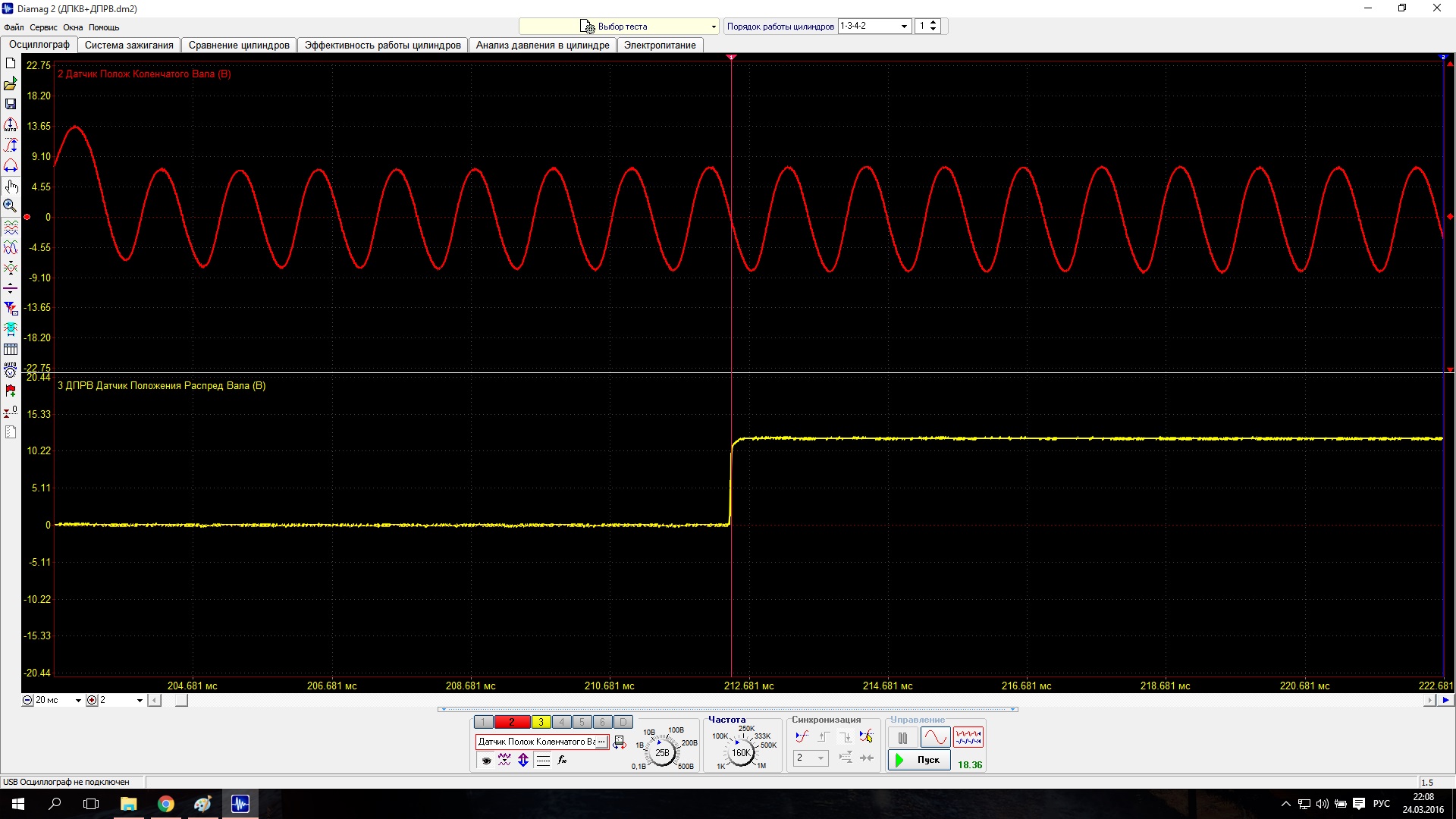This screenshot has width=1456, height=819.
Task: Show channels as separate stacked traces
Action: [11, 227]
